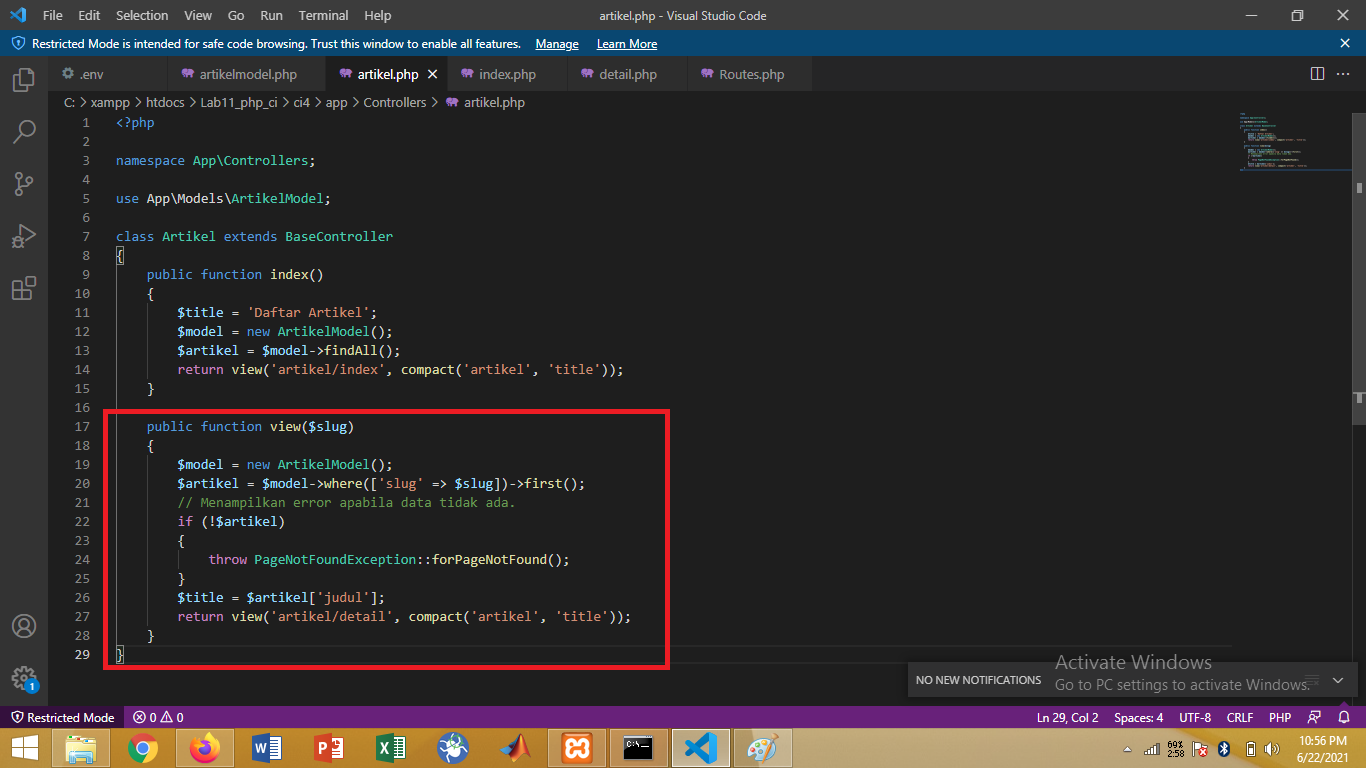Click the notifications bell in the status bar
The width and height of the screenshot is (1366, 768).
pyautogui.click(x=1343, y=717)
